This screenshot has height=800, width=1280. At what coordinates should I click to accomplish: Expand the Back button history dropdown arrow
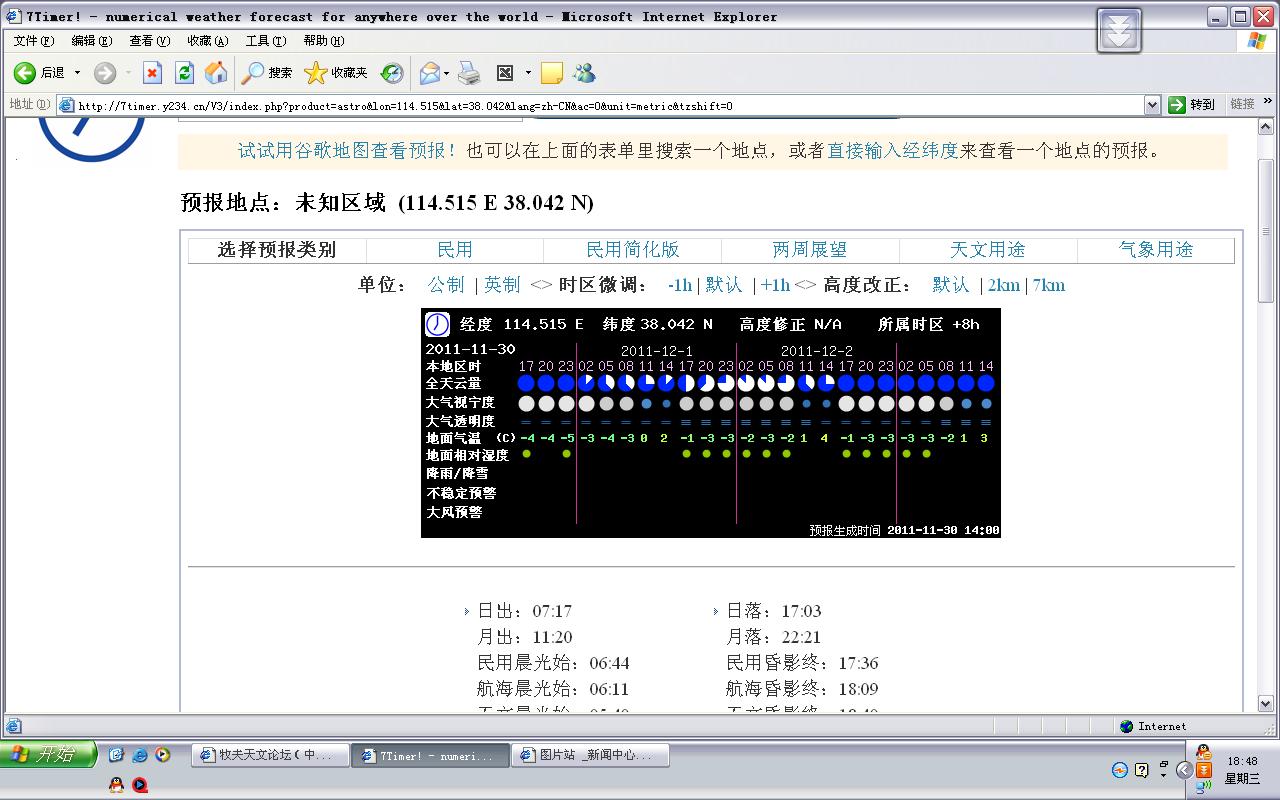77,73
